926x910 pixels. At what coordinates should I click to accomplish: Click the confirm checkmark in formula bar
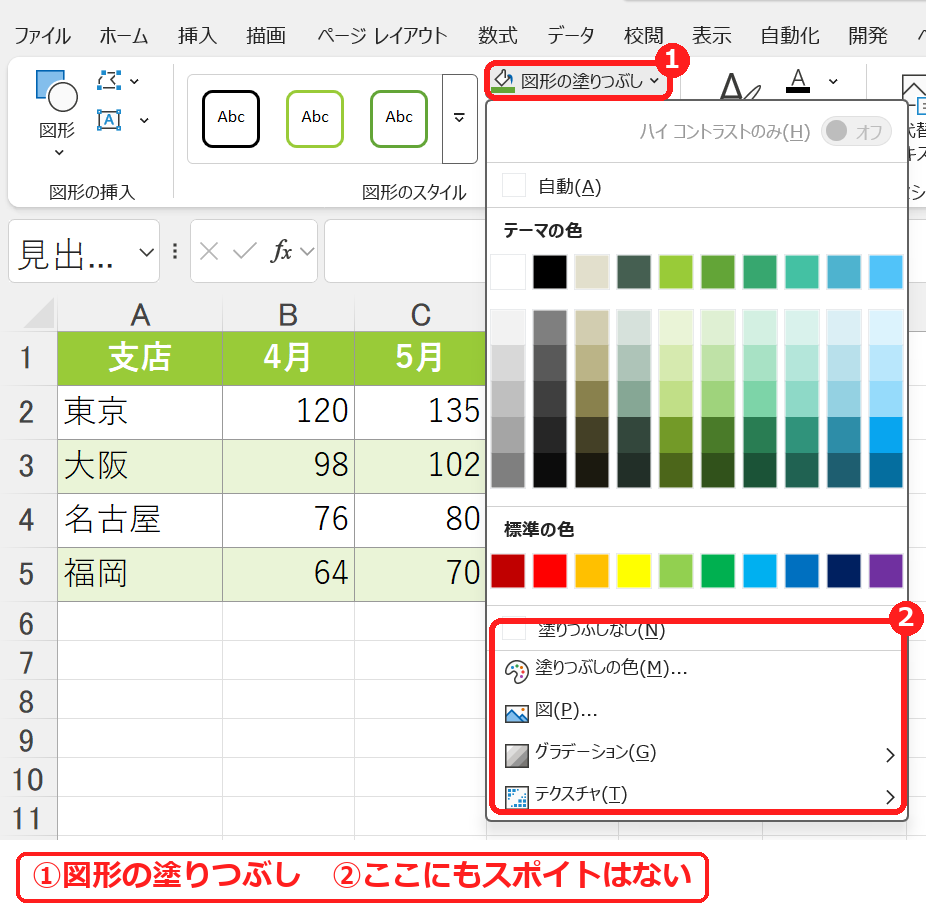coord(244,252)
